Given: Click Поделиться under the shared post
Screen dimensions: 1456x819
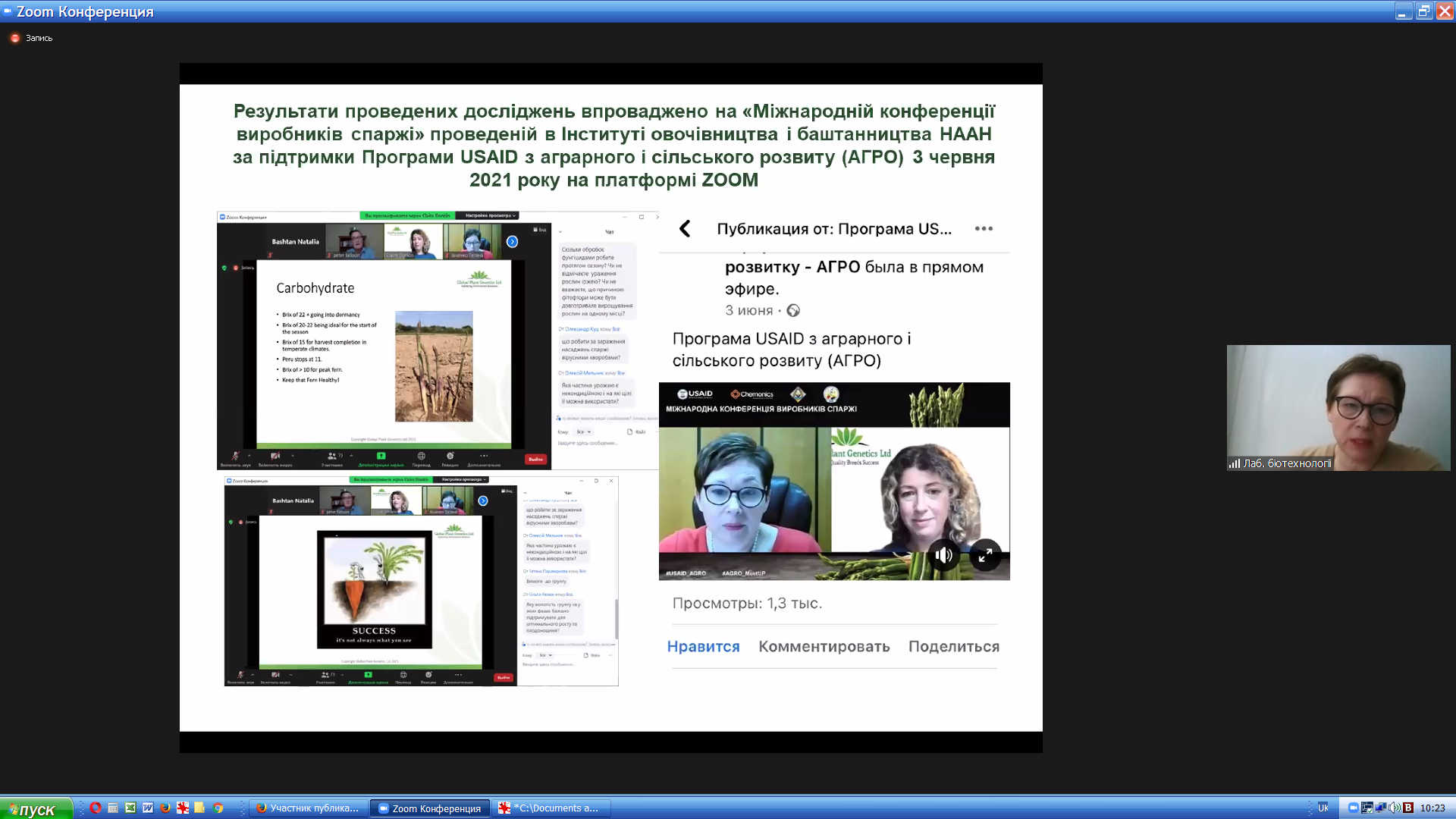Looking at the screenshot, I should [953, 646].
